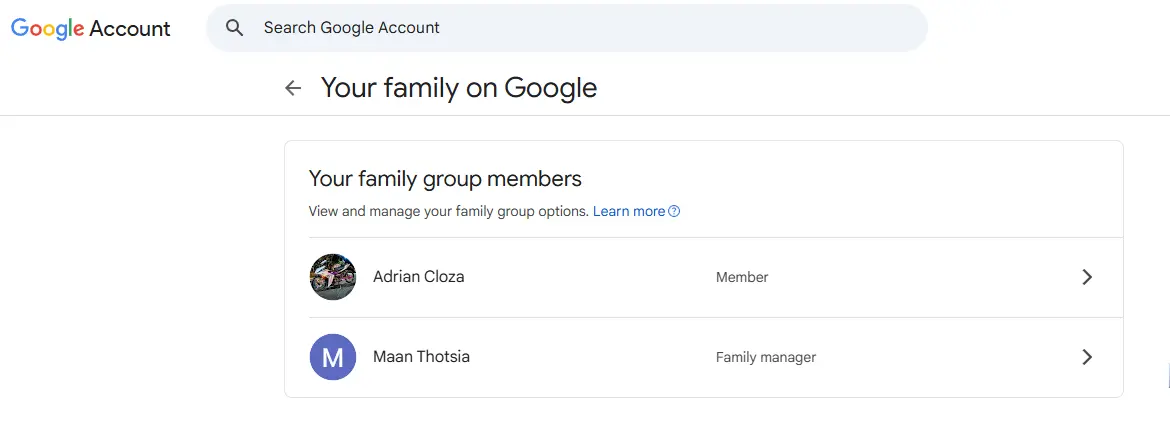
Task: Go back with the left arrow
Action: coord(293,88)
